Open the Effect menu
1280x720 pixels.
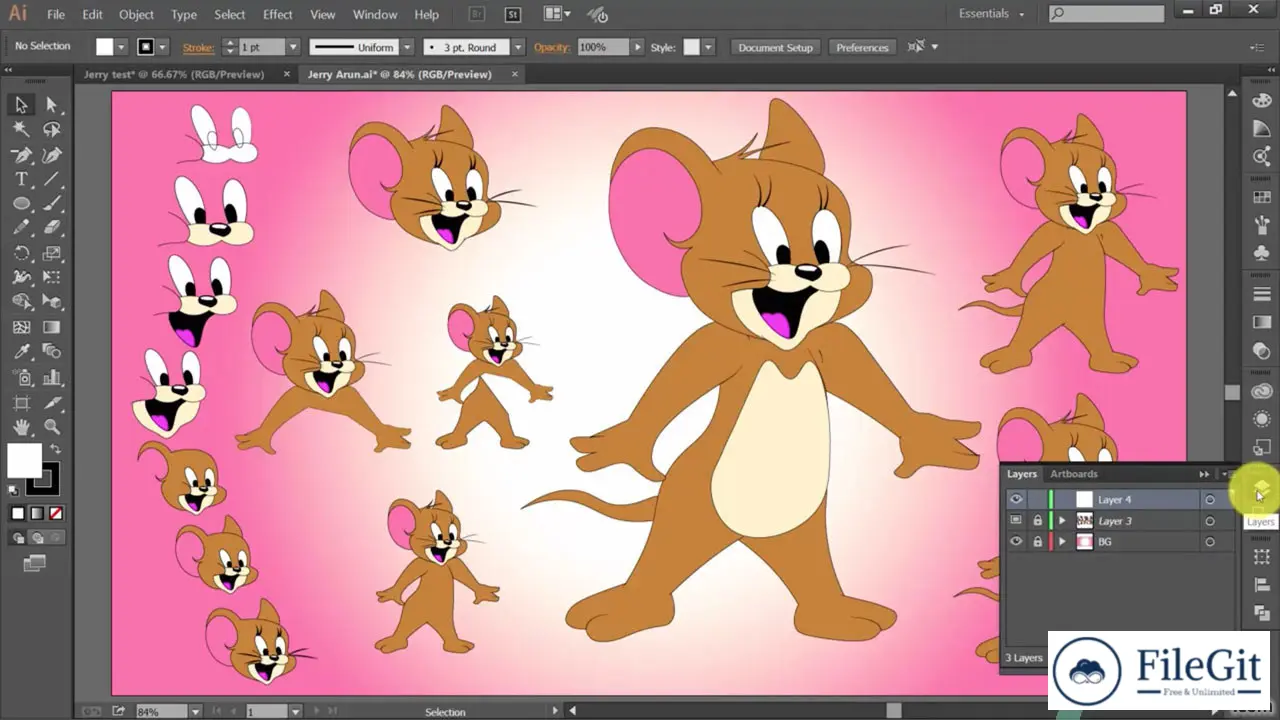pos(278,14)
